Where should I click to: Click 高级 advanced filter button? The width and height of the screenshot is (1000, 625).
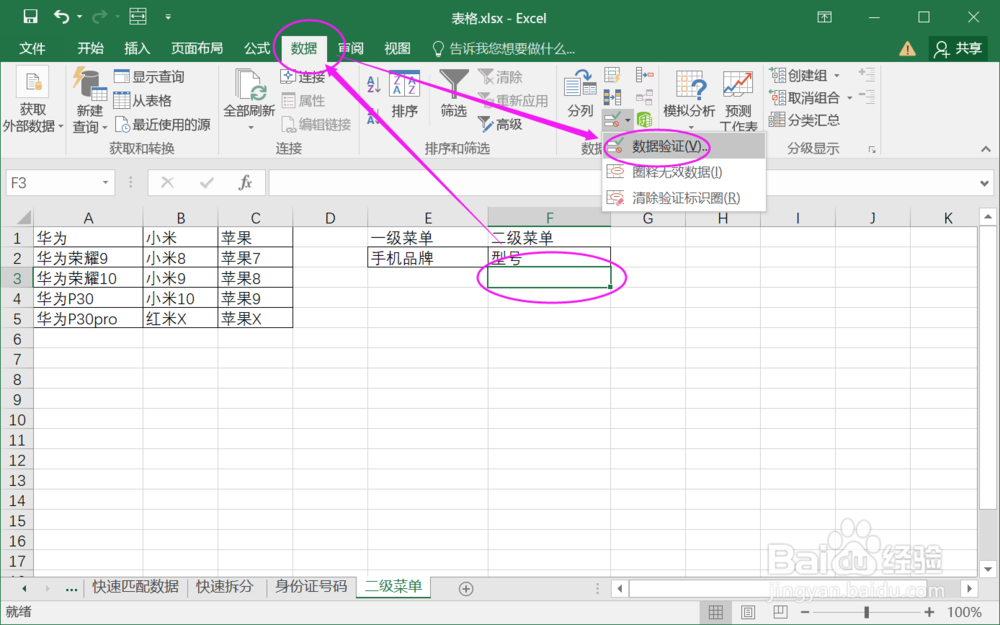501,124
